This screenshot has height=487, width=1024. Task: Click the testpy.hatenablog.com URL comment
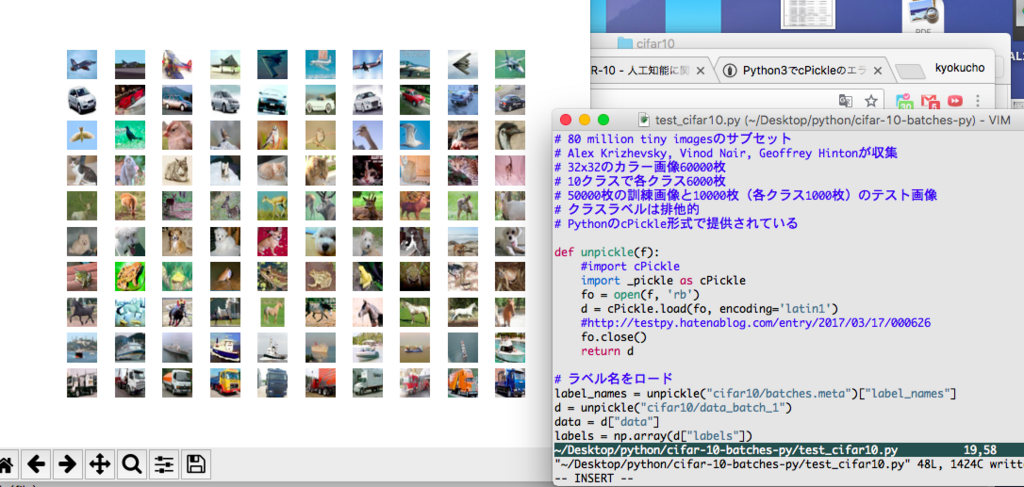[x=755, y=323]
